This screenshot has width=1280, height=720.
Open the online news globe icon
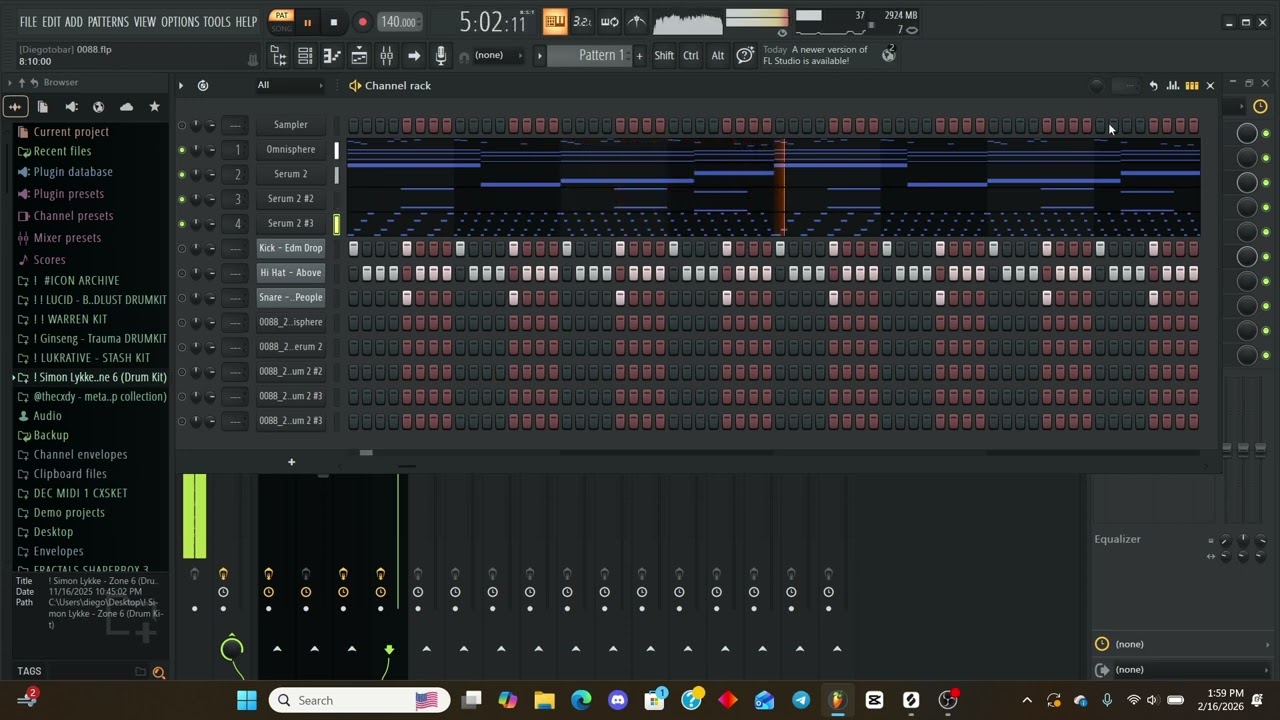coord(888,55)
